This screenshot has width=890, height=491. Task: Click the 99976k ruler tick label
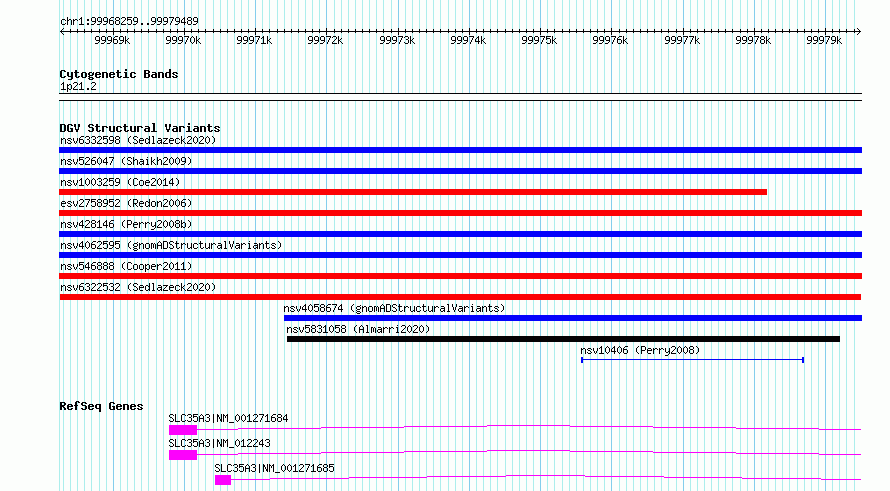610,41
